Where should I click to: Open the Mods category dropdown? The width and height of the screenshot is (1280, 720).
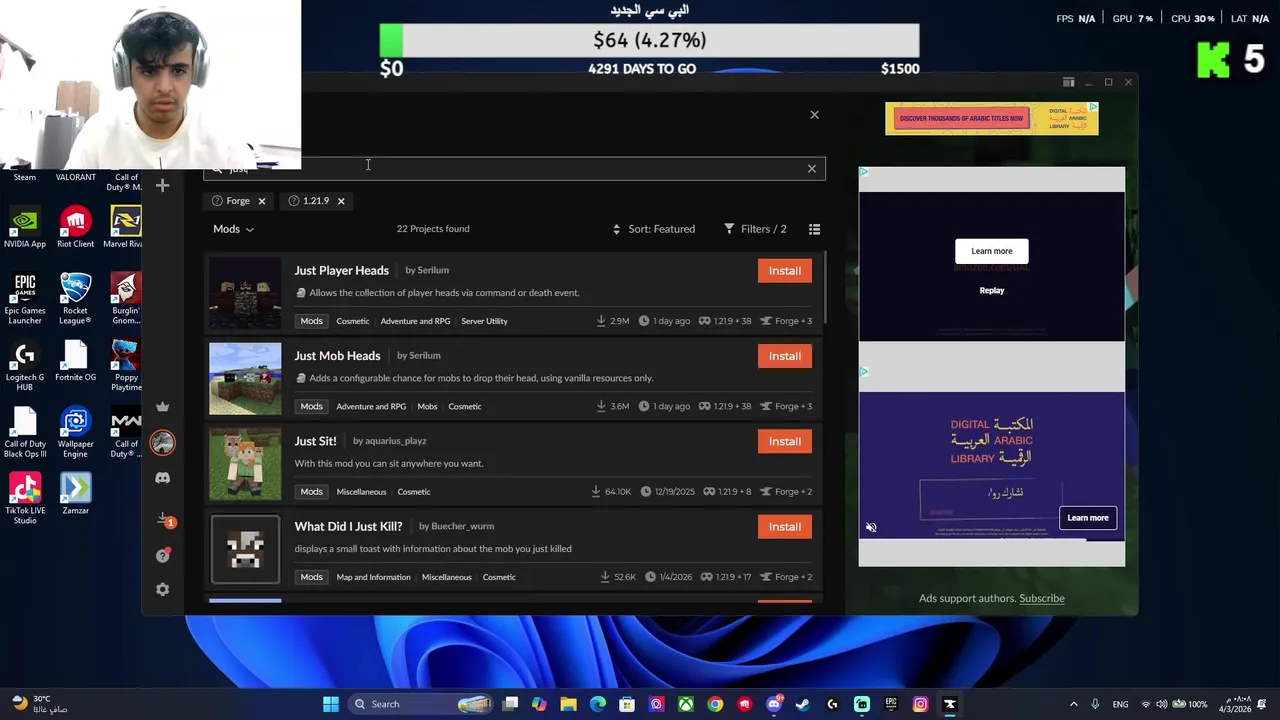233,229
